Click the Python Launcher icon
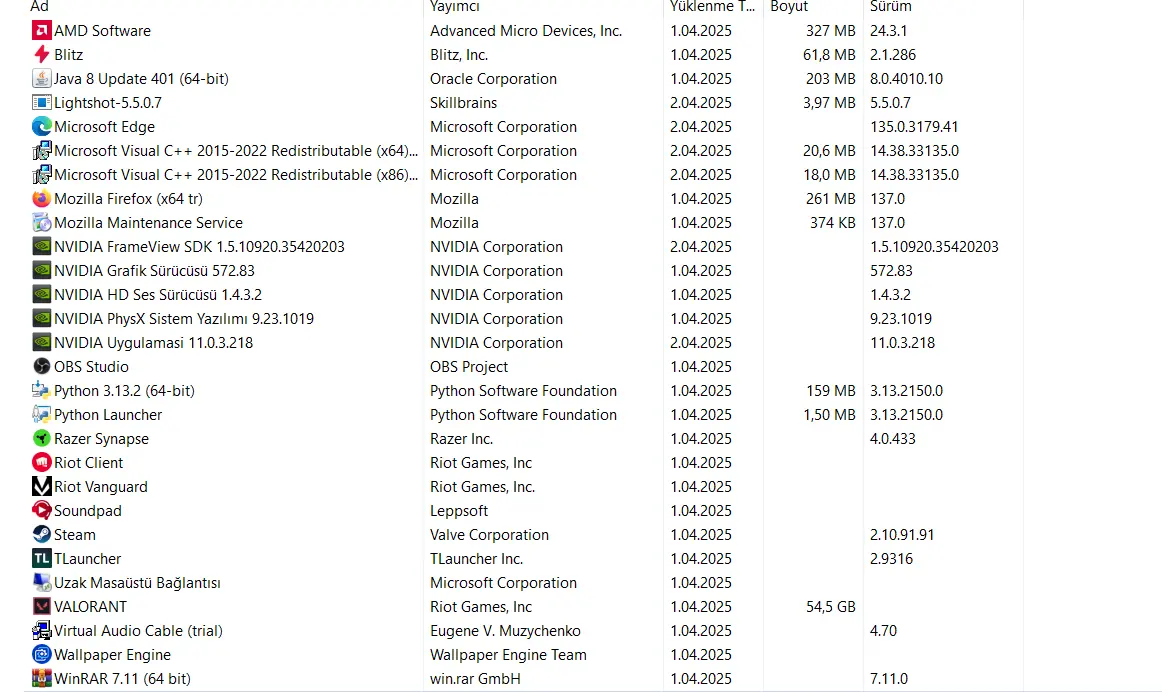The height and width of the screenshot is (692, 1162). [42, 415]
